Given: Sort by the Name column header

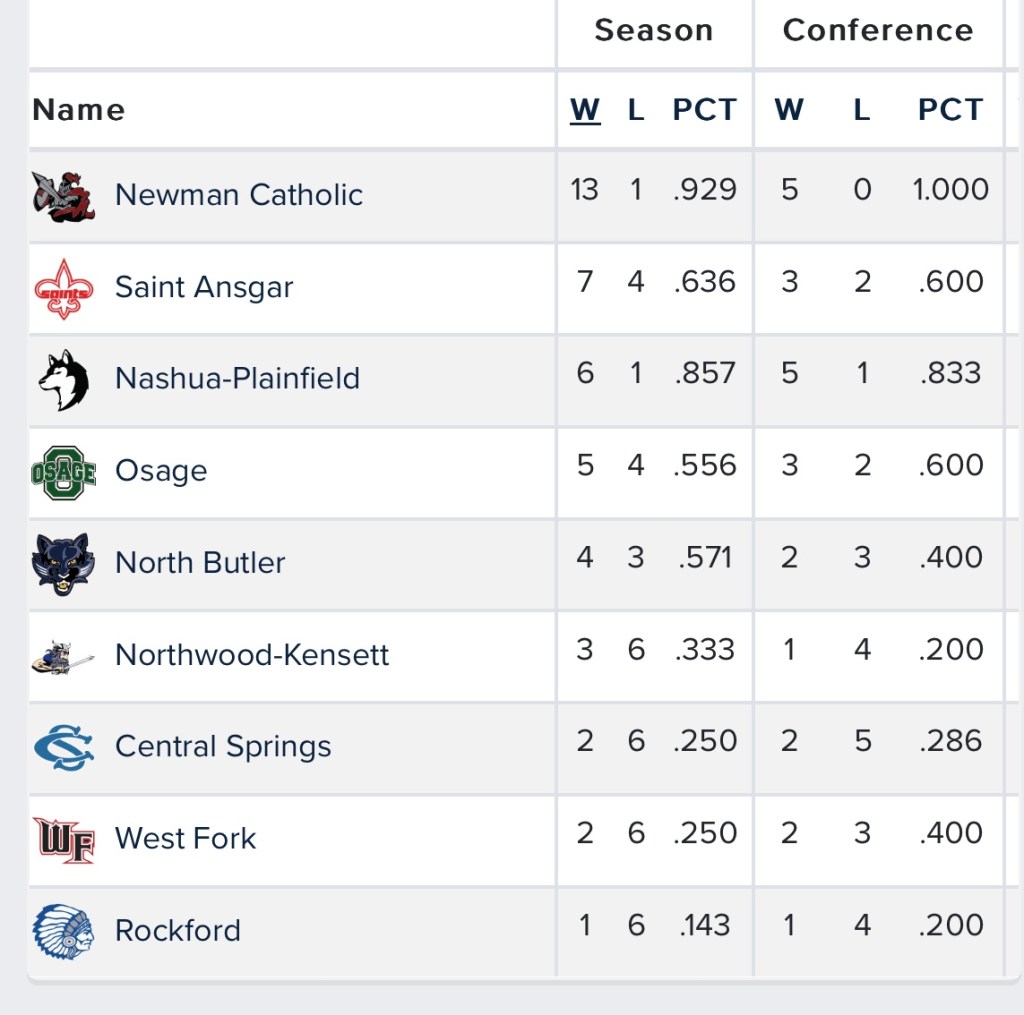Looking at the screenshot, I should click(79, 110).
